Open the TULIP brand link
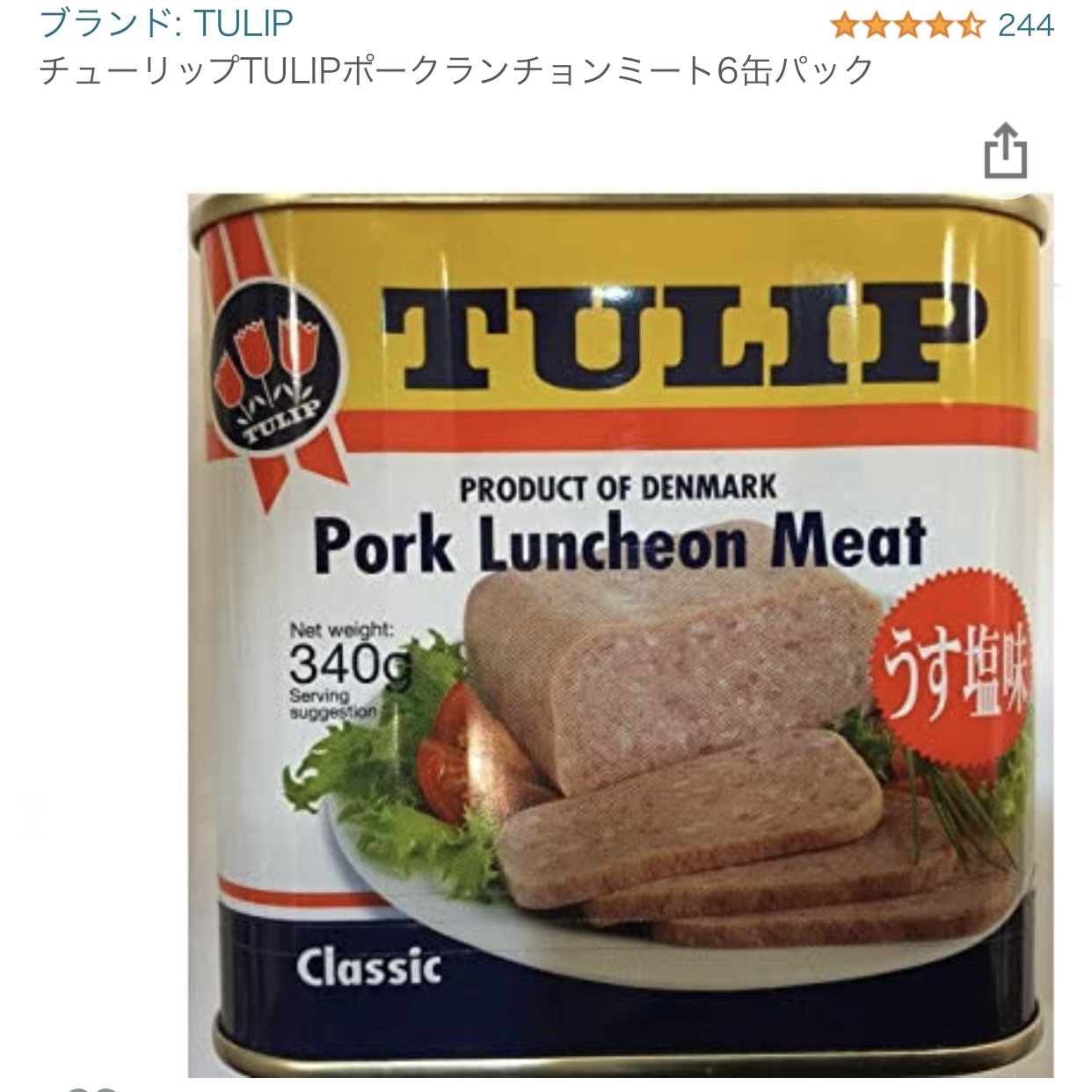 (x=166, y=23)
